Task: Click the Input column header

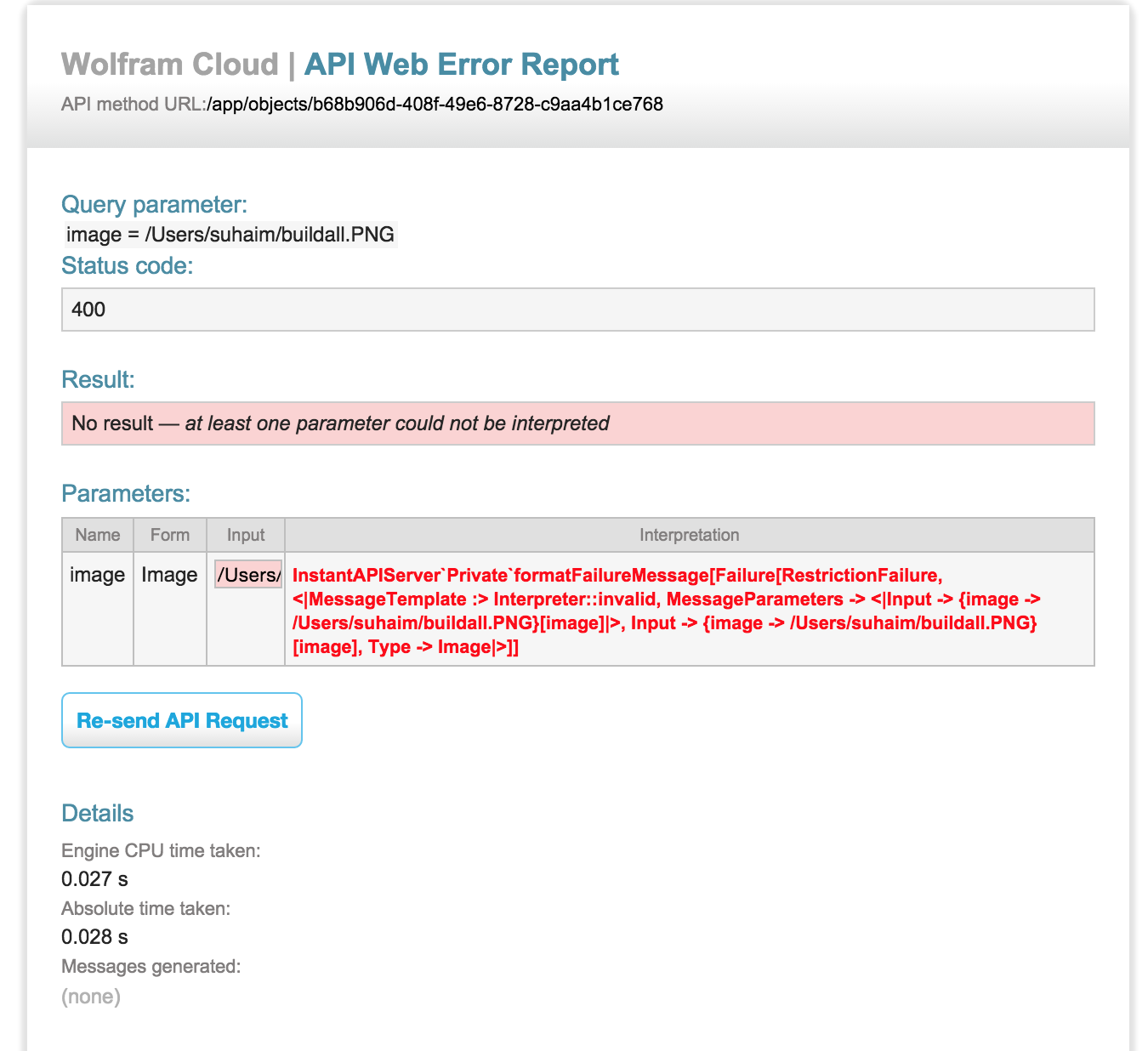Action: click(x=246, y=535)
